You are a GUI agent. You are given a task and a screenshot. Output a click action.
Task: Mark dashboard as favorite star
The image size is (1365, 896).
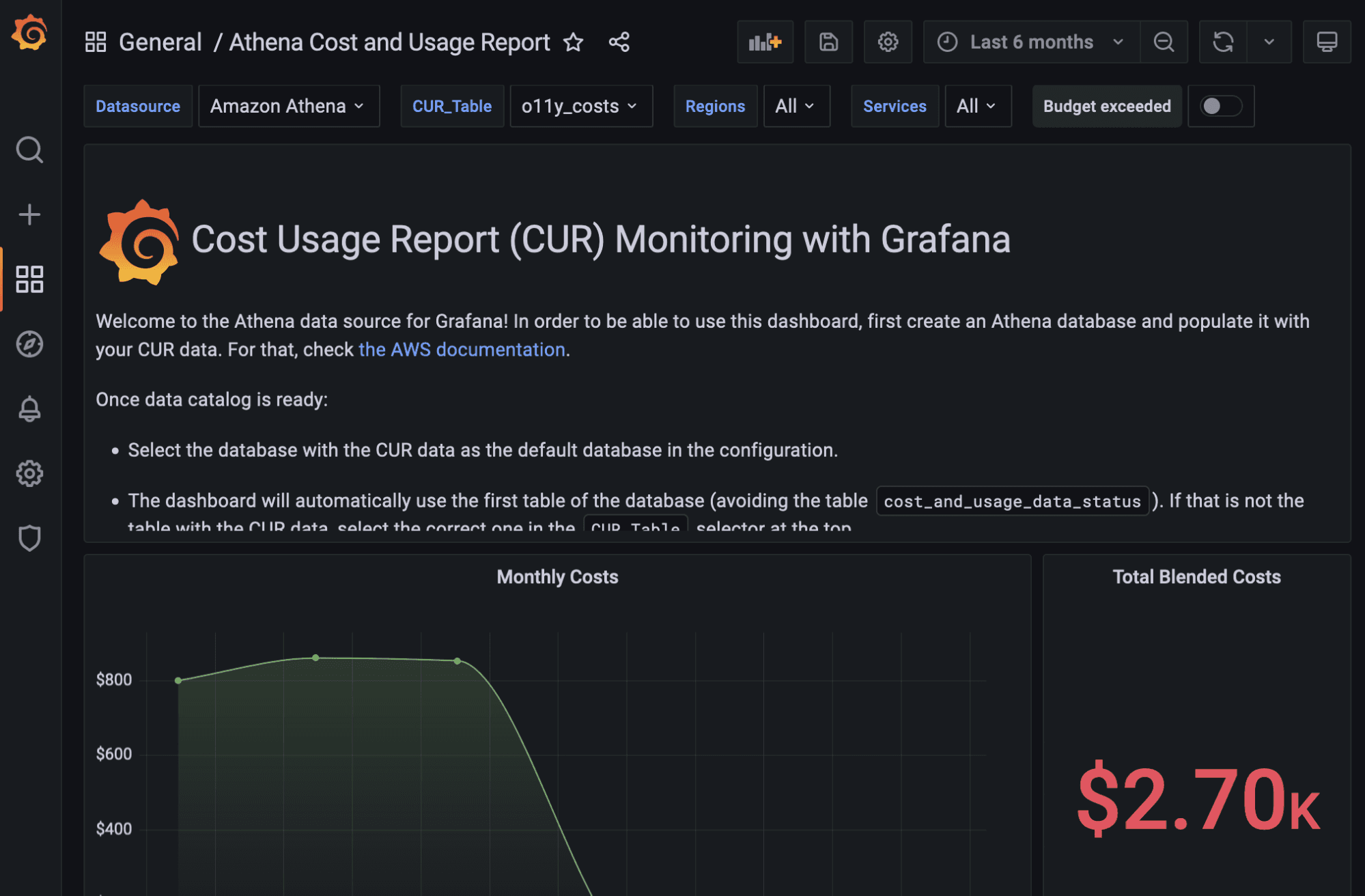click(573, 42)
